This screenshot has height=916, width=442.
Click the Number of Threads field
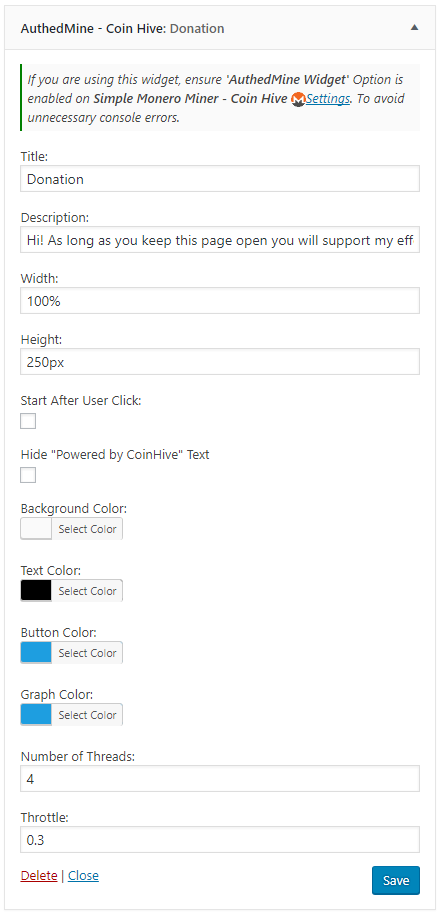pos(220,779)
